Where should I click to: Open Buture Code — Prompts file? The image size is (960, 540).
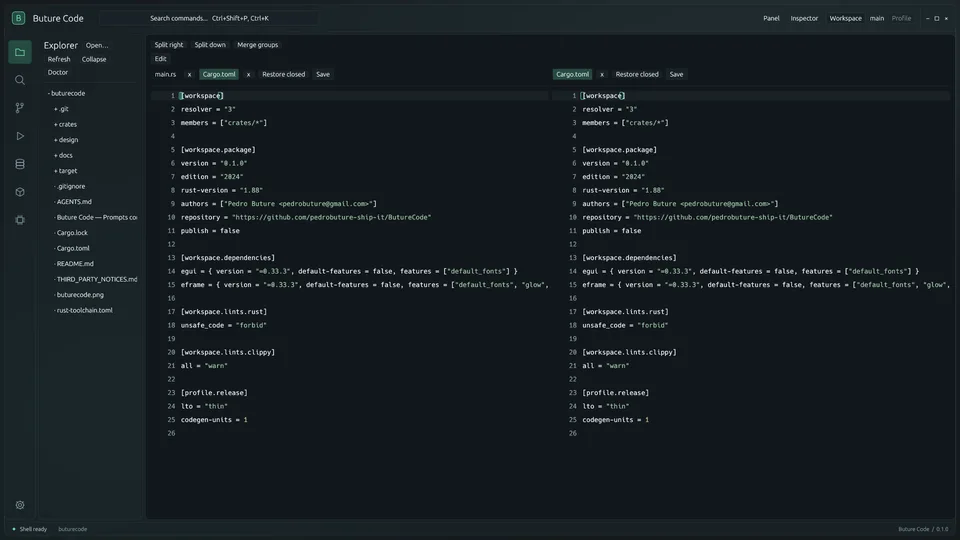coord(96,217)
